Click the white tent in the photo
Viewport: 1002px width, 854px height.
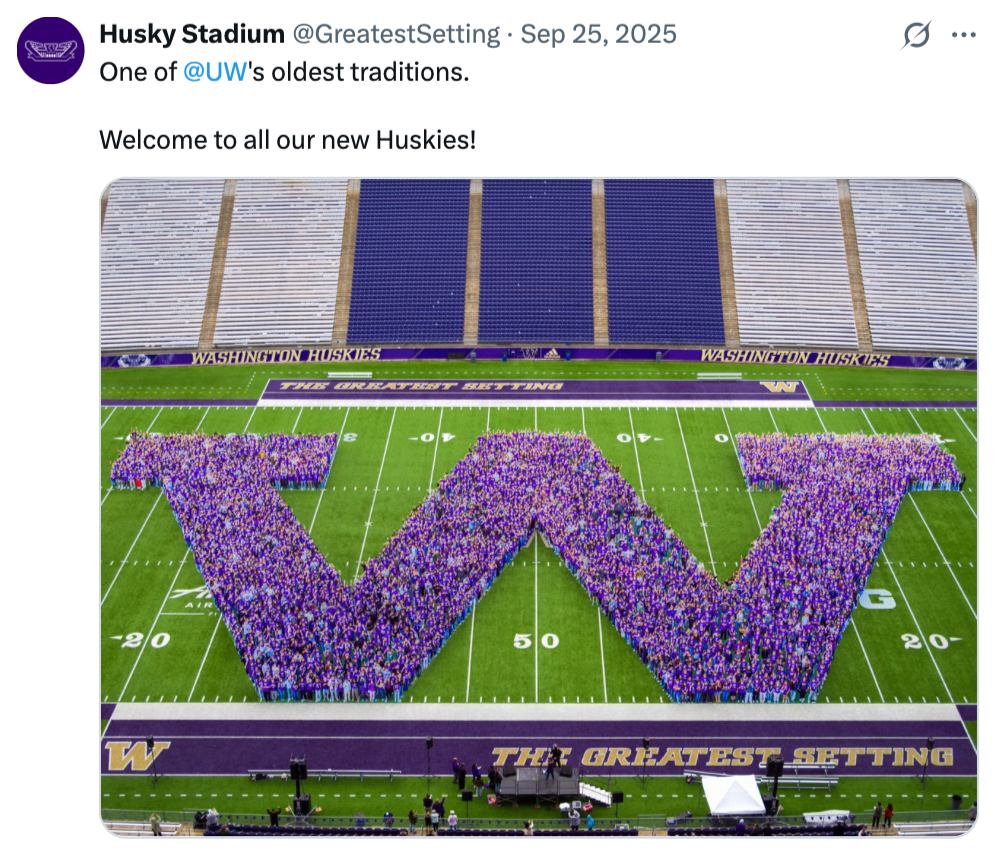(x=733, y=795)
